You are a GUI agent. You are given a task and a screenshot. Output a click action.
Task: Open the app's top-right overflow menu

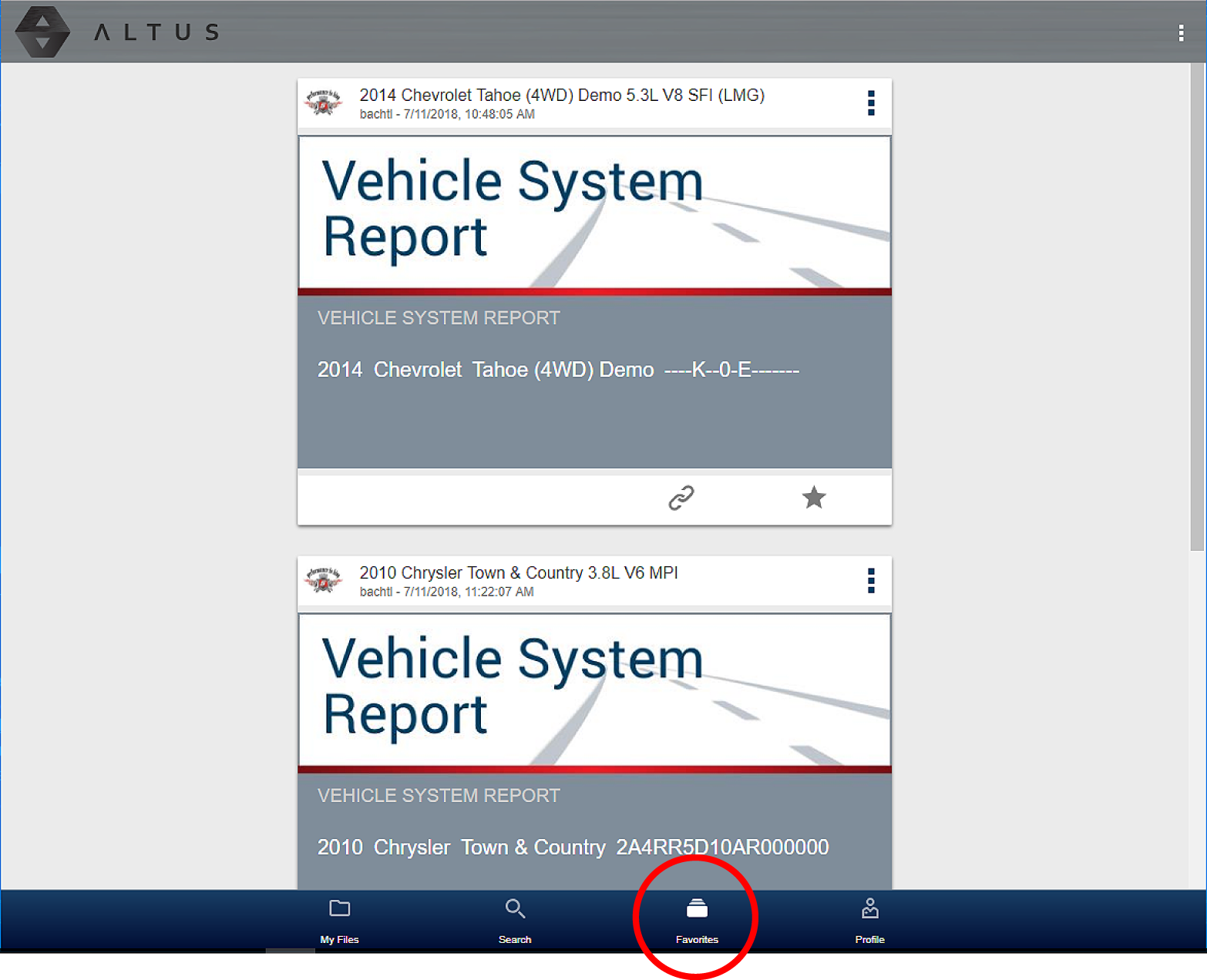click(x=1181, y=32)
